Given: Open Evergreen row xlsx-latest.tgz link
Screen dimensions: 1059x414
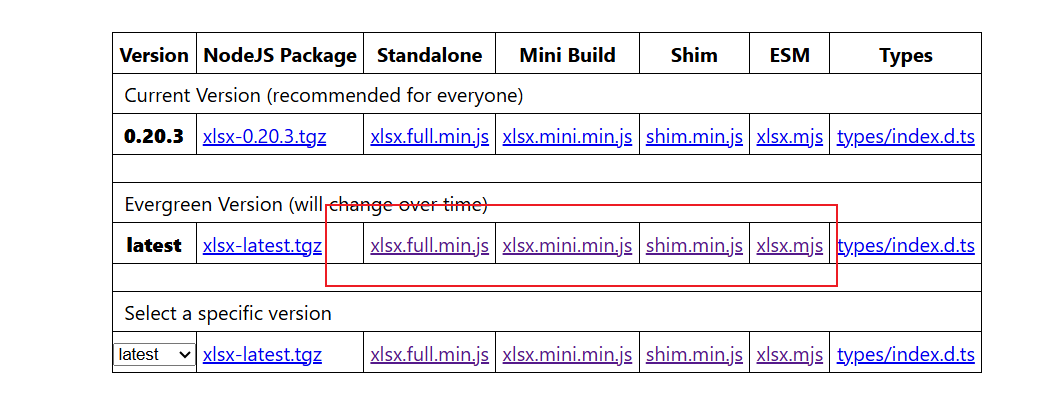Looking at the screenshot, I should pyautogui.click(x=262, y=246).
